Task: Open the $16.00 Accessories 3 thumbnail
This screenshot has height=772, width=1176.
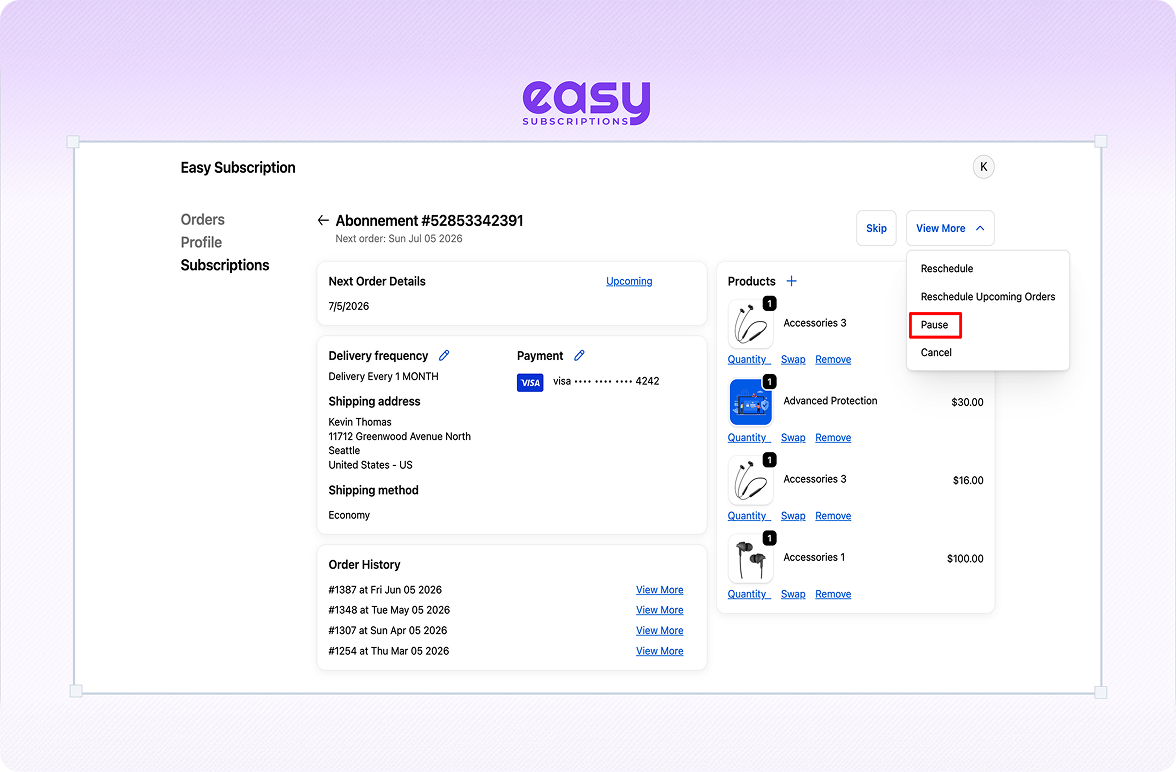Action: point(750,480)
